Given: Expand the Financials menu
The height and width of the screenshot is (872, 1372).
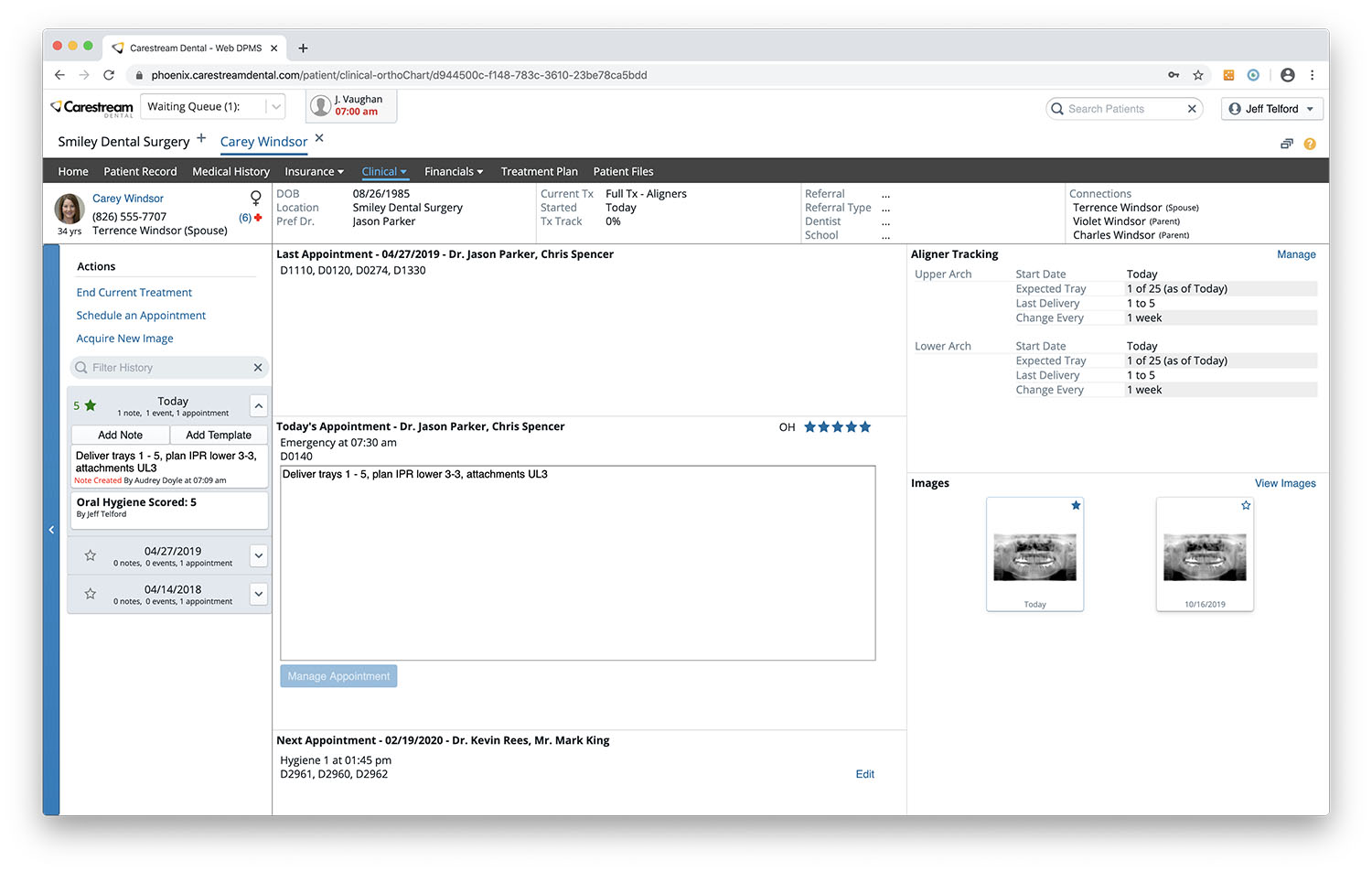Looking at the screenshot, I should 454,172.
